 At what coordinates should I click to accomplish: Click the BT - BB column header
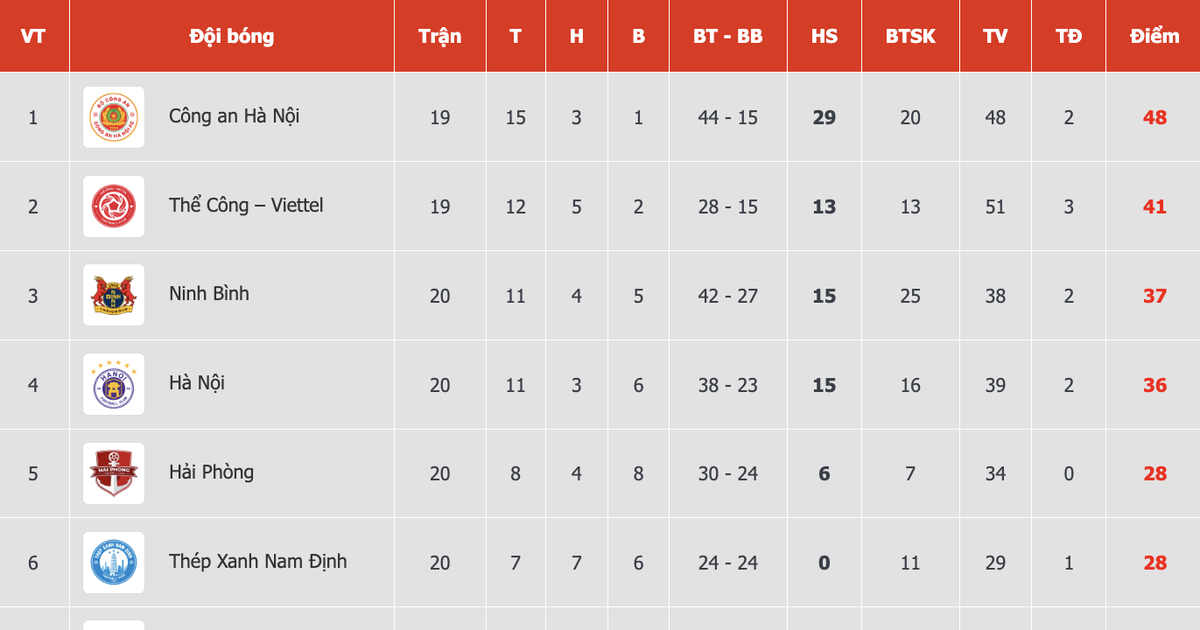coord(728,36)
